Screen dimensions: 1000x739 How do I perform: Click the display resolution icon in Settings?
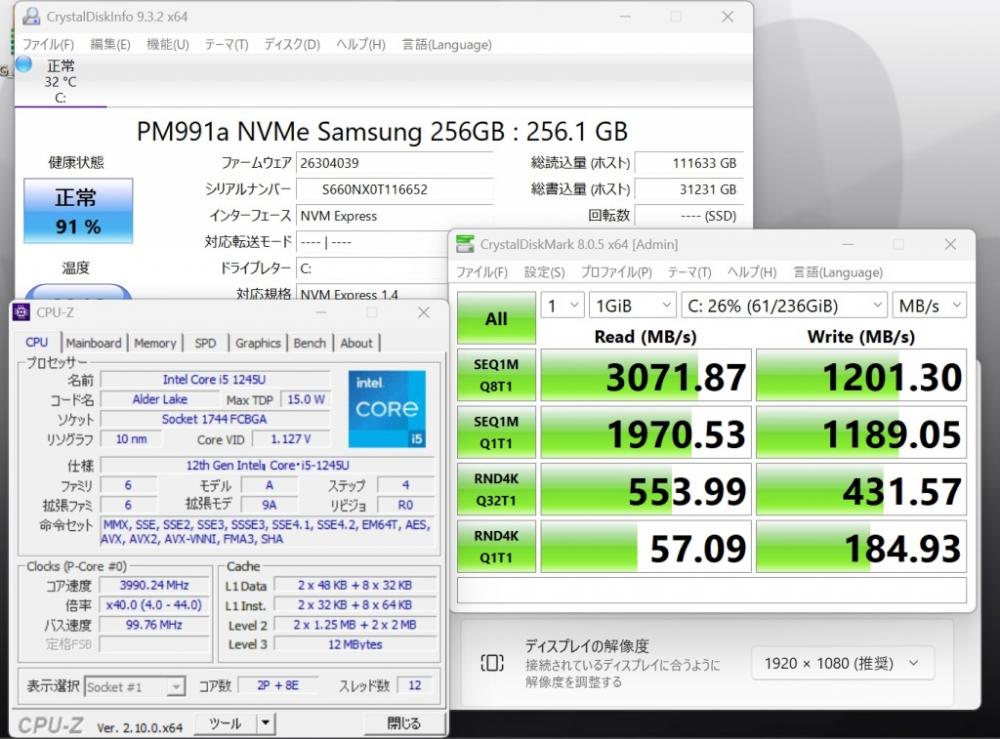pyautogui.click(x=492, y=663)
